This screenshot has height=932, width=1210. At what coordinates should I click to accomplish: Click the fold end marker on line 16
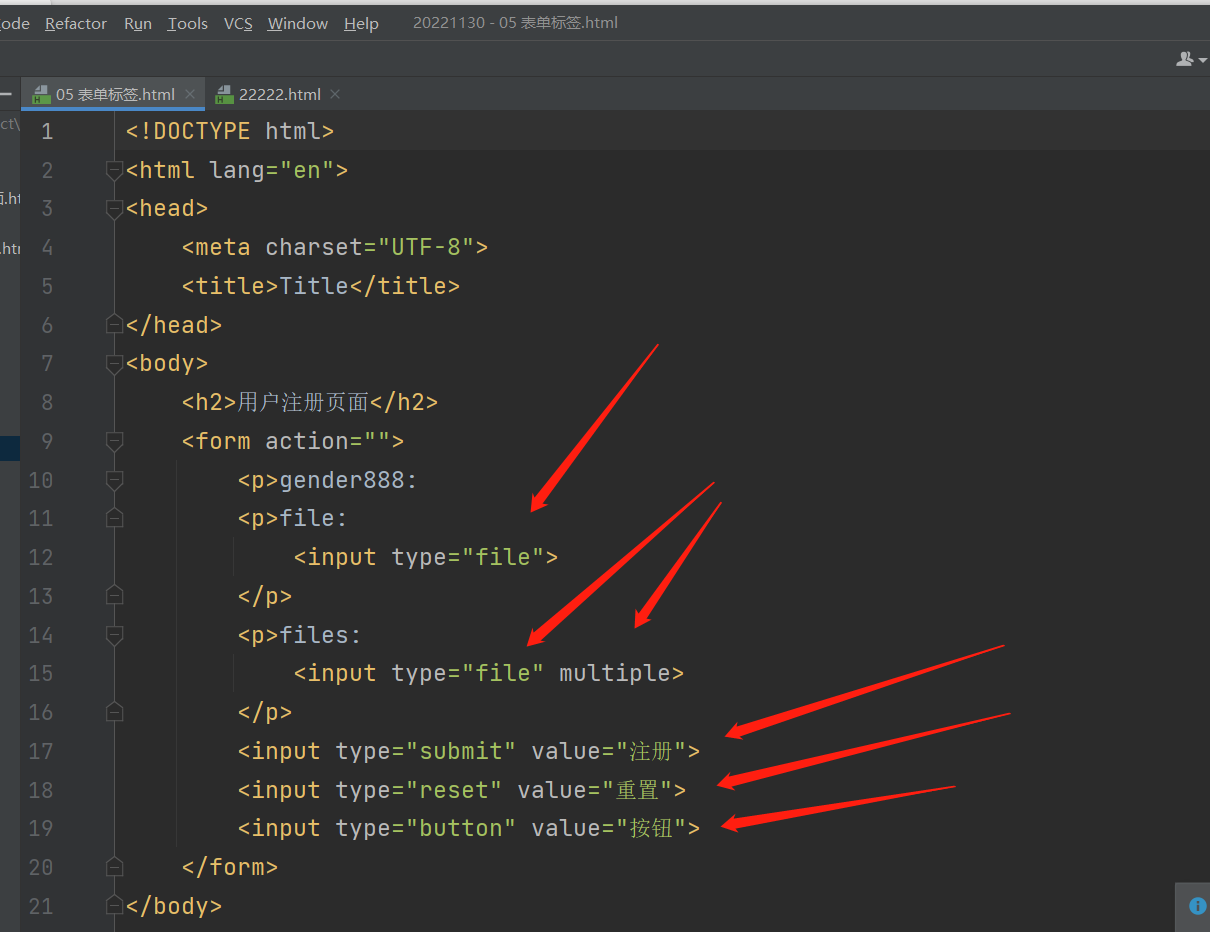pyautogui.click(x=114, y=712)
